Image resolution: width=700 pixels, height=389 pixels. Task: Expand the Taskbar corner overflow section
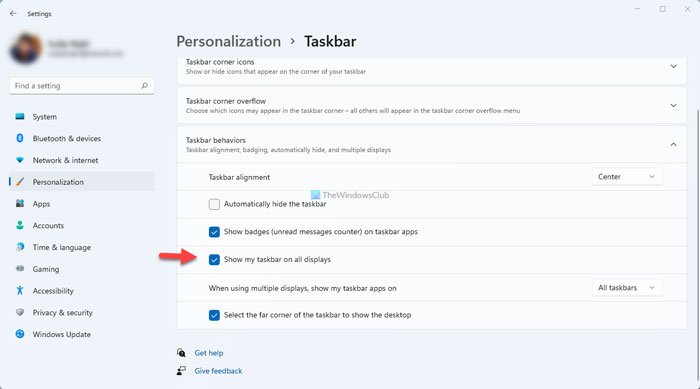tap(673, 105)
